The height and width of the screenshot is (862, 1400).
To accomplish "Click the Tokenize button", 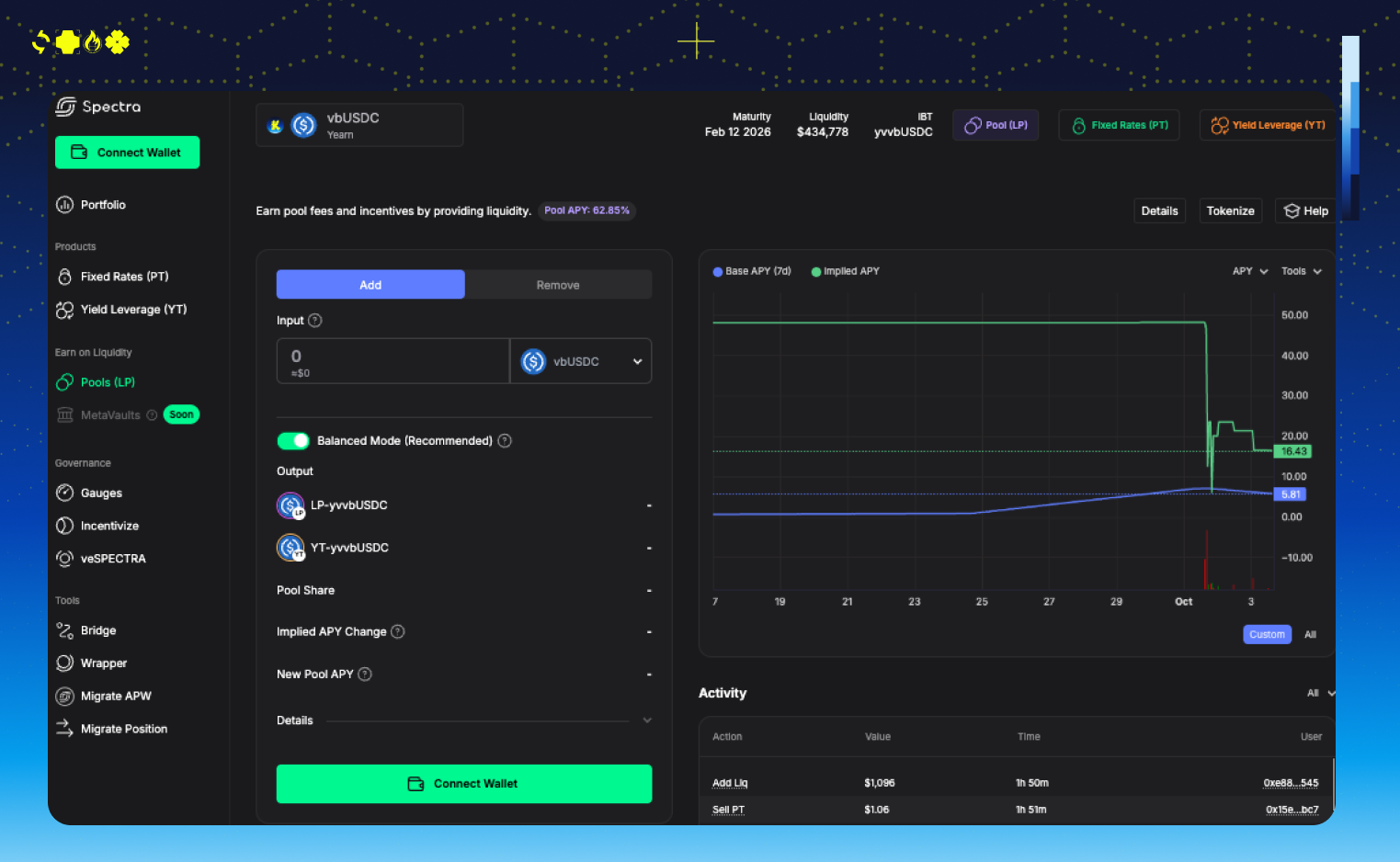I will coord(1230,211).
